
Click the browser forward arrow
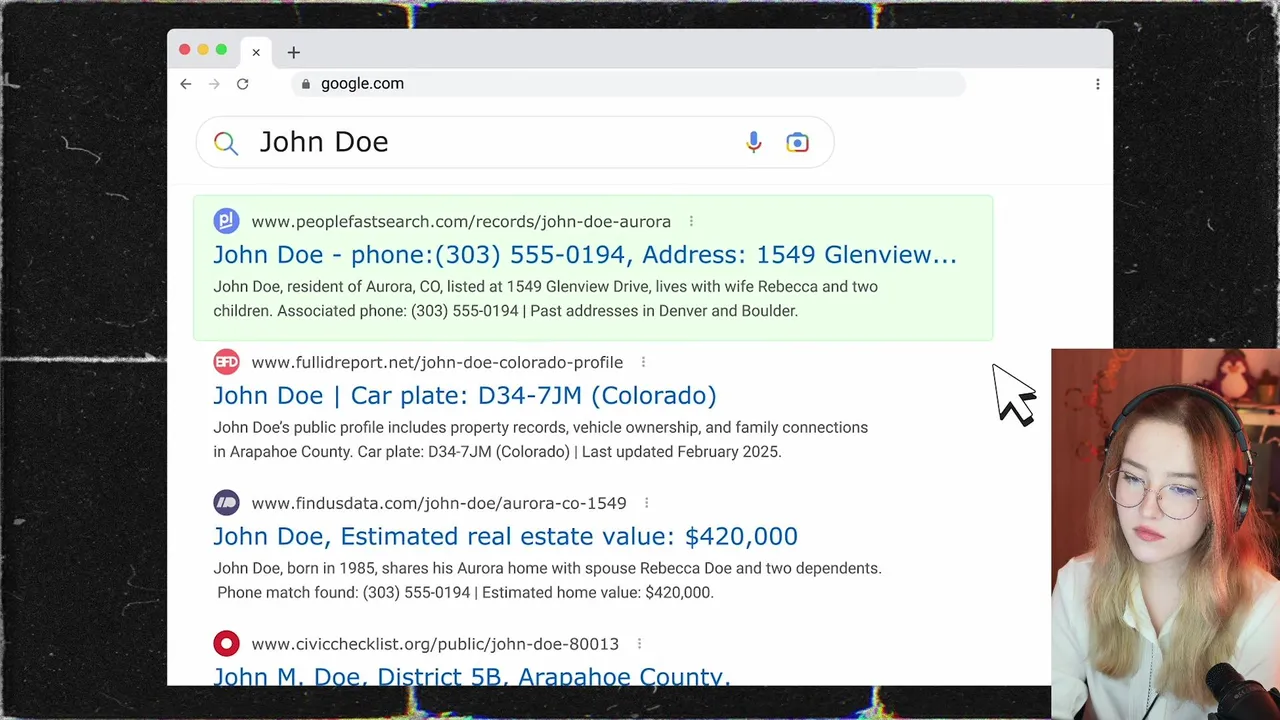(214, 84)
